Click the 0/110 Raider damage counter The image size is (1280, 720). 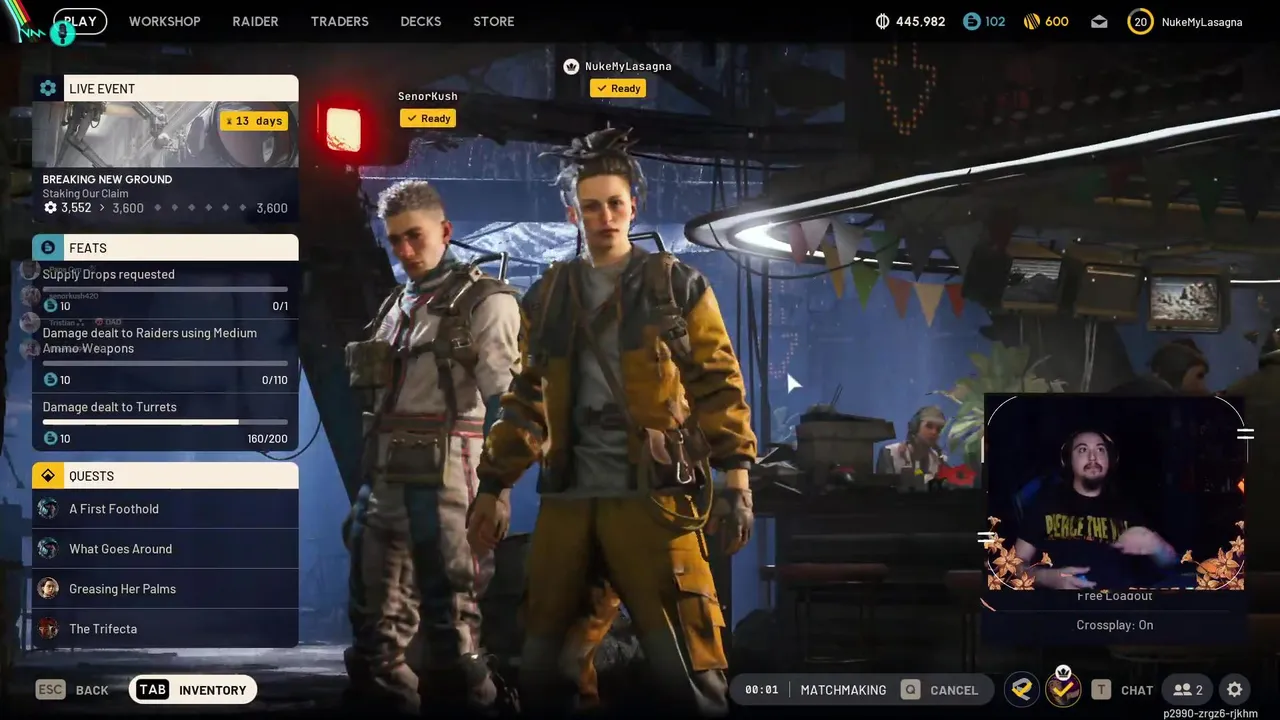(x=274, y=380)
